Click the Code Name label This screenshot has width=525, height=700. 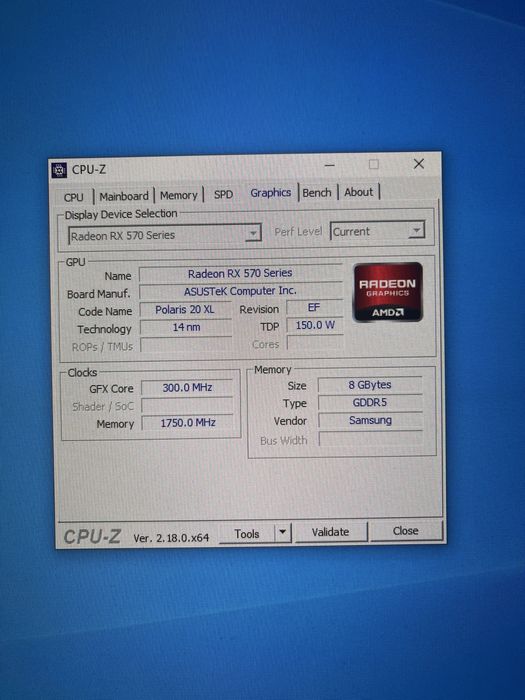(x=105, y=312)
